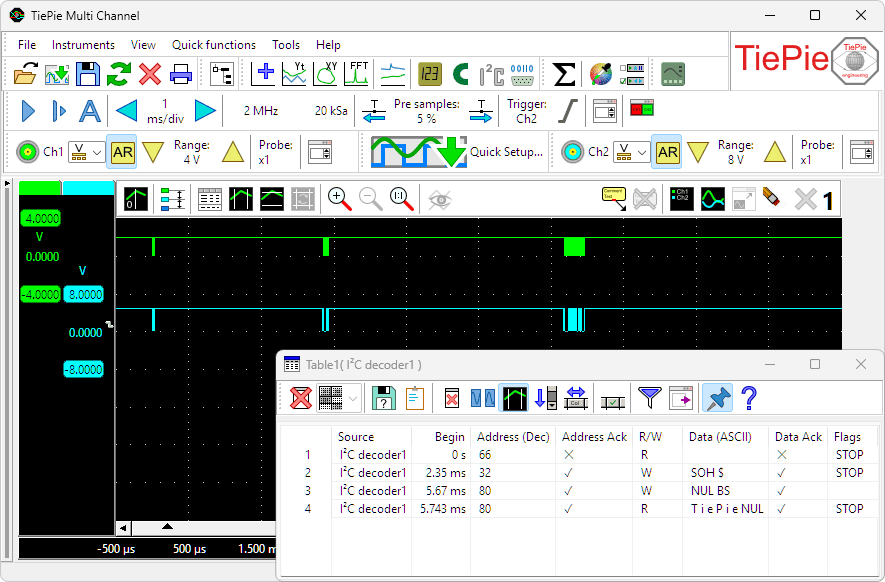Toggle the graph eye visibility icon

coord(440,199)
